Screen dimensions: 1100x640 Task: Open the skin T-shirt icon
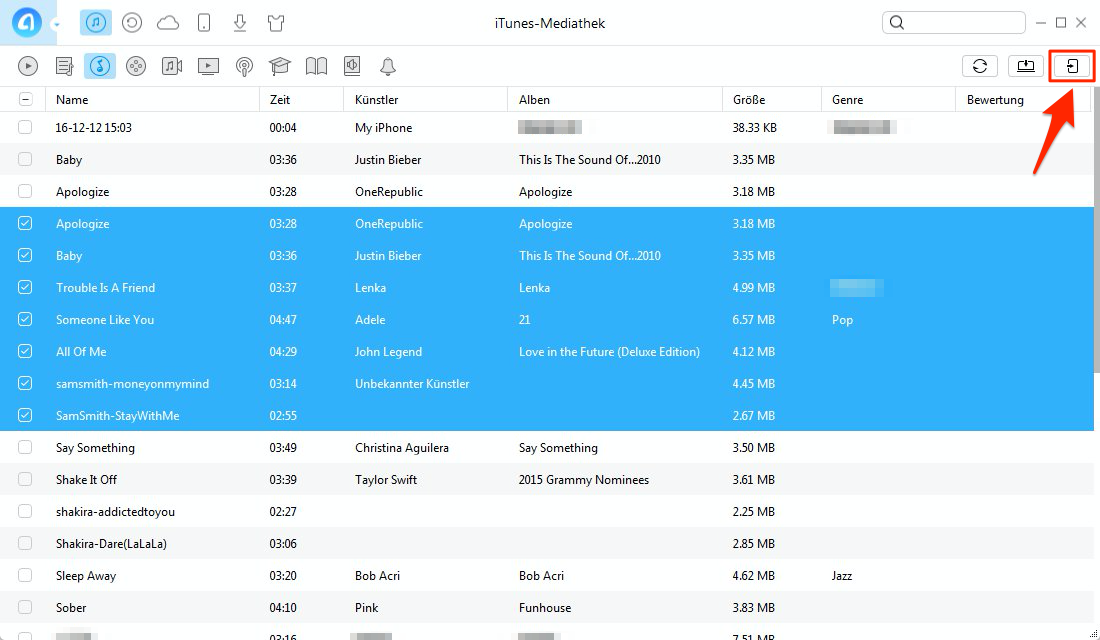pos(276,23)
